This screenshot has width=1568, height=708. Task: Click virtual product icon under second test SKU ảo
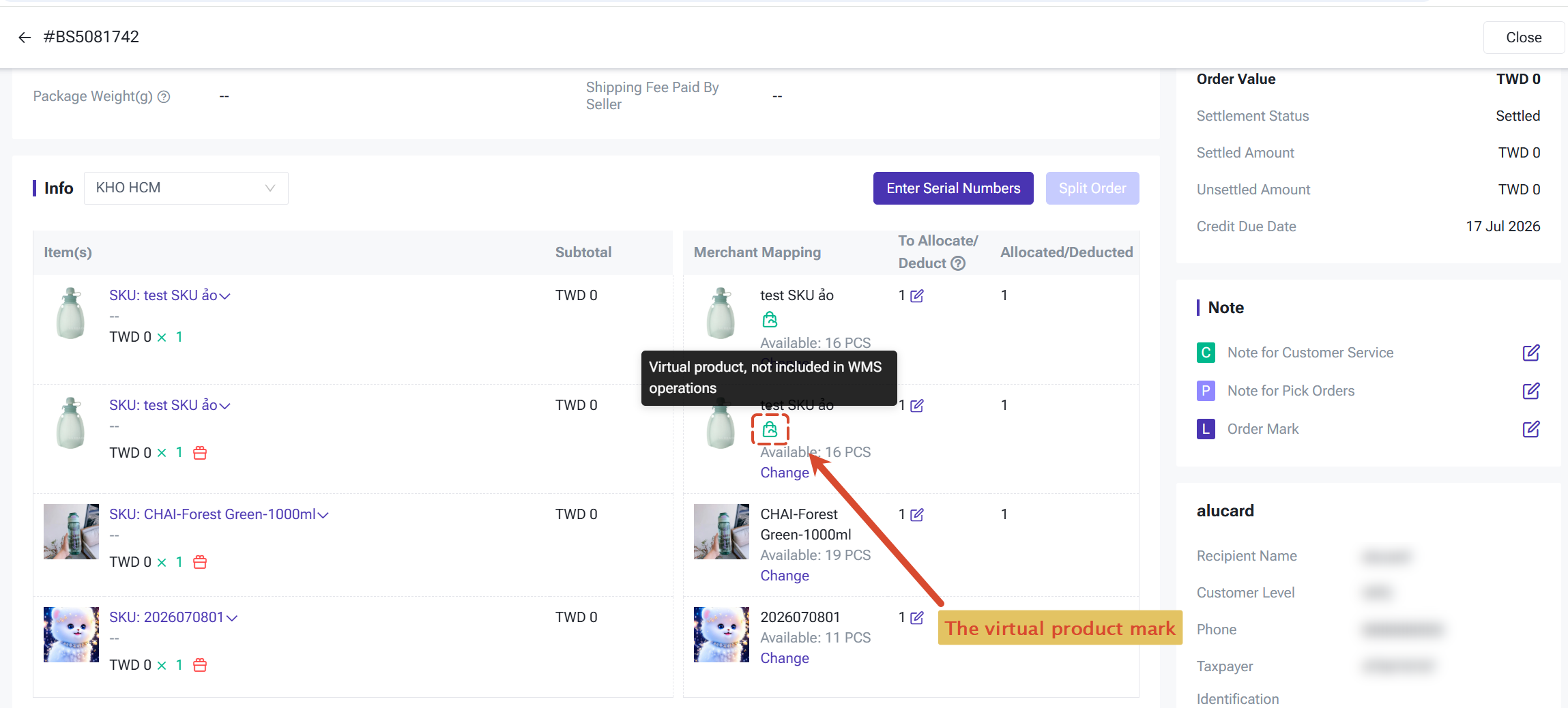pos(770,429)
